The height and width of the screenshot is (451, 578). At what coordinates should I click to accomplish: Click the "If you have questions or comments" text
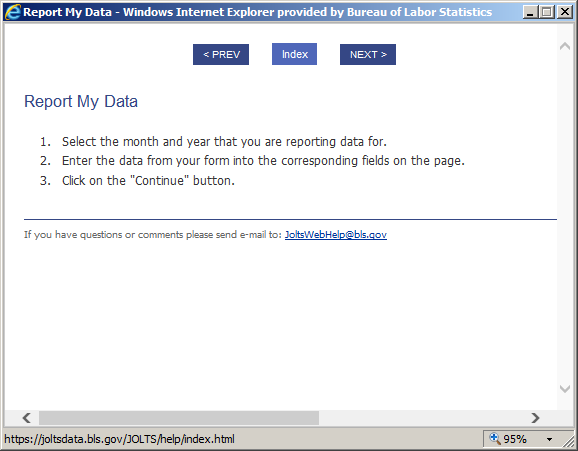pyautogui.click(x=153, y=235)
